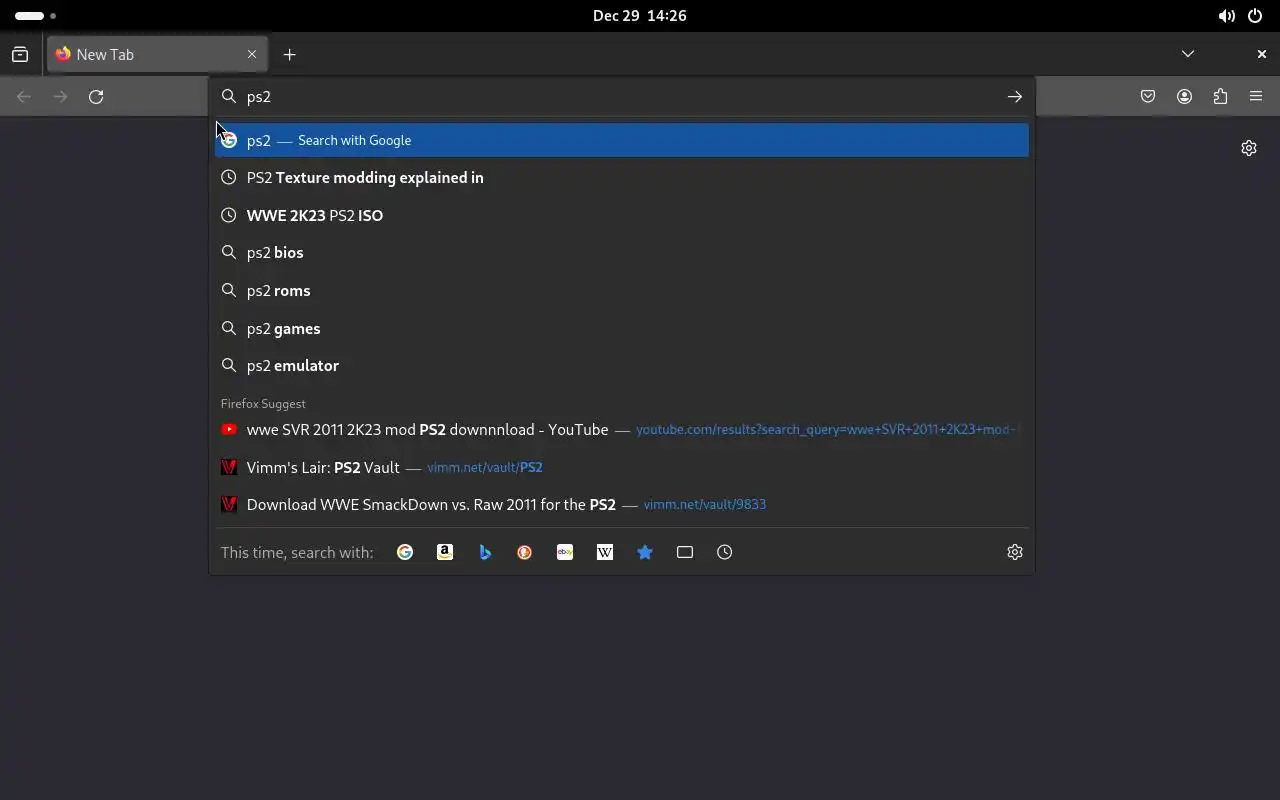This screenshot has width=1280, height=800.
Task: Pick the "ps2 emulator" search suggestion
Action: point(622,366)
